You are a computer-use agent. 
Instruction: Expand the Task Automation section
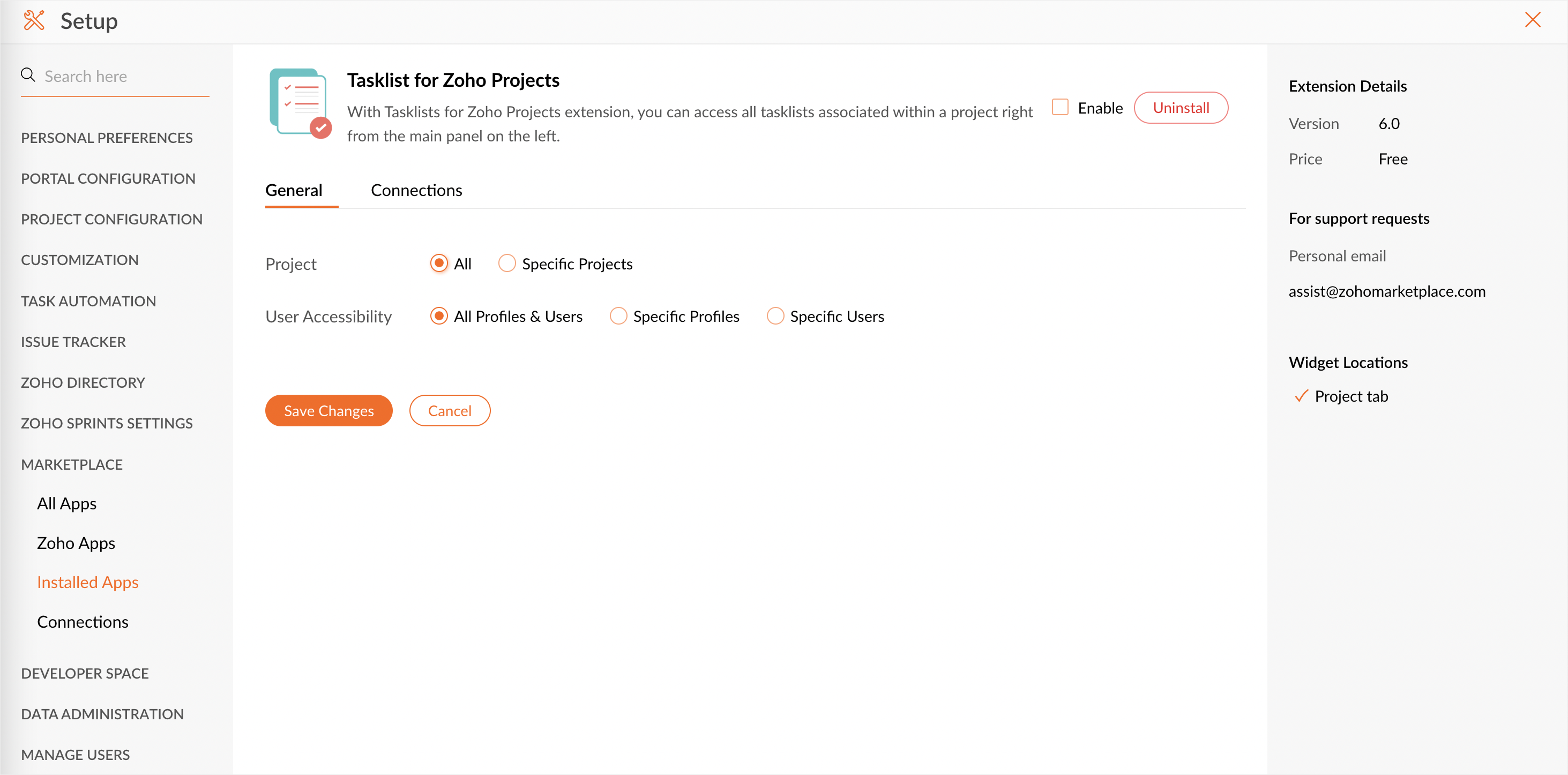point(88,301)
